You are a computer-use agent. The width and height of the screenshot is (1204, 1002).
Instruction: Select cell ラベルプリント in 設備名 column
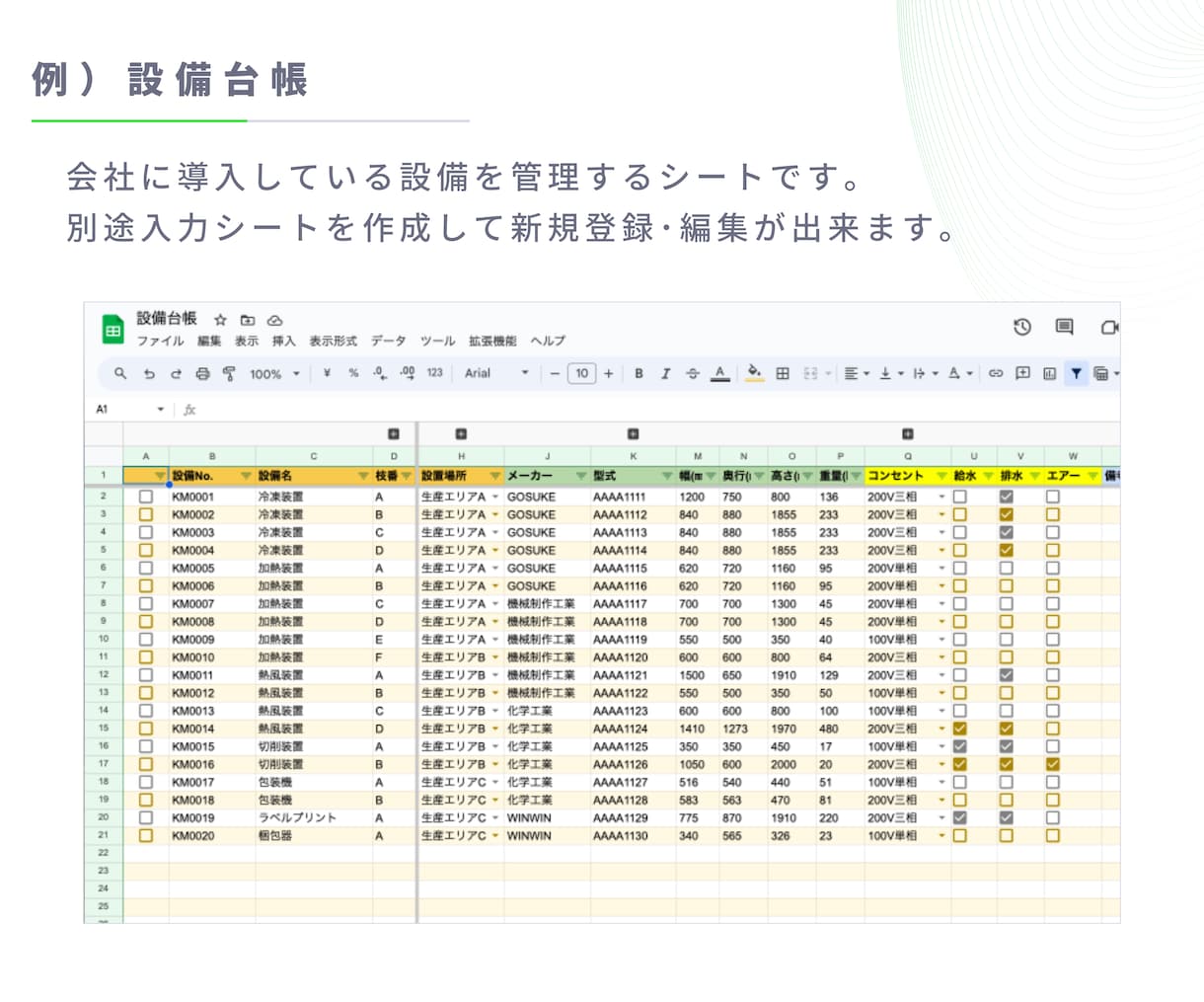coord(314,817)
